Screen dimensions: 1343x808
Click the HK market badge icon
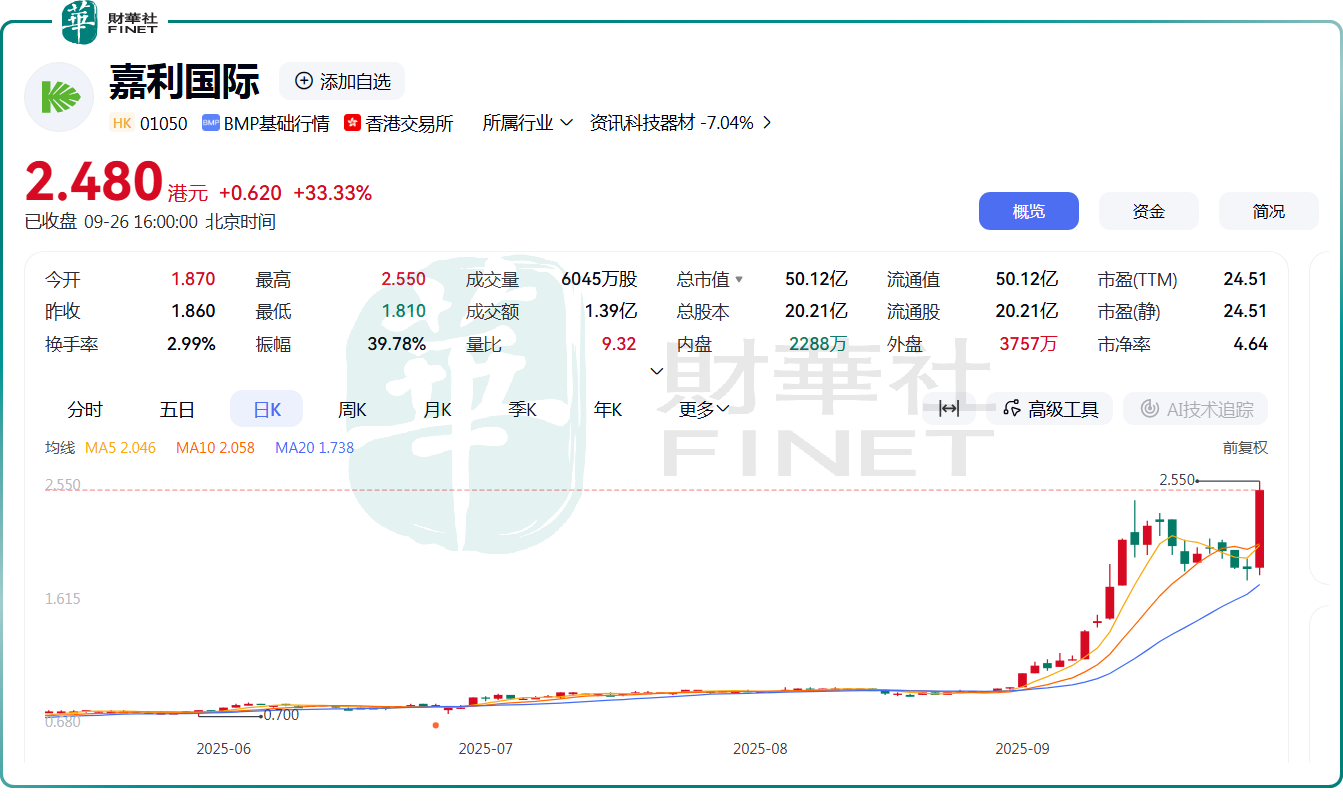click(122, 123)
